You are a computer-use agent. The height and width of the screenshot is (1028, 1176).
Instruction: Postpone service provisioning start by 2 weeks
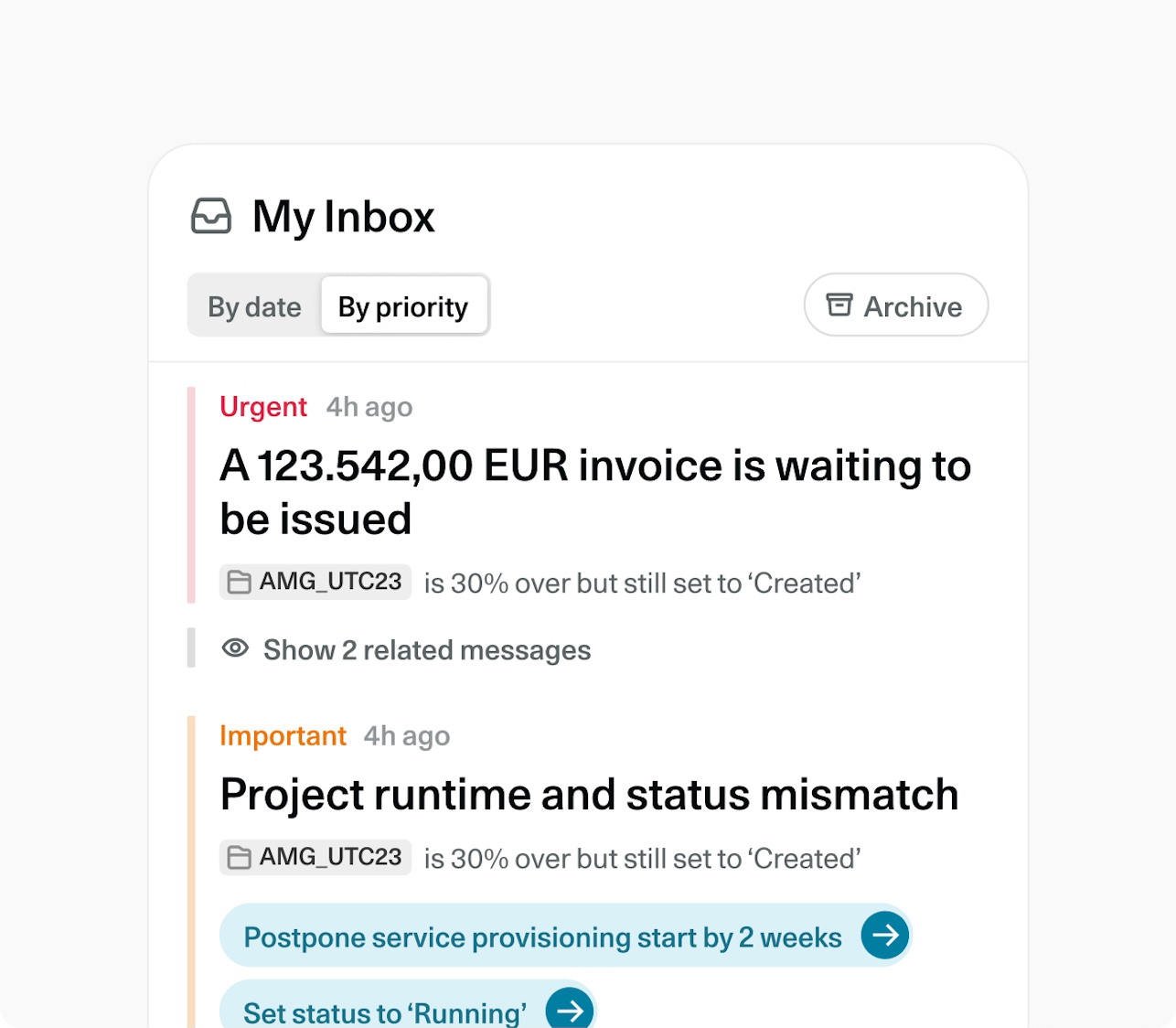coord(542,937)
